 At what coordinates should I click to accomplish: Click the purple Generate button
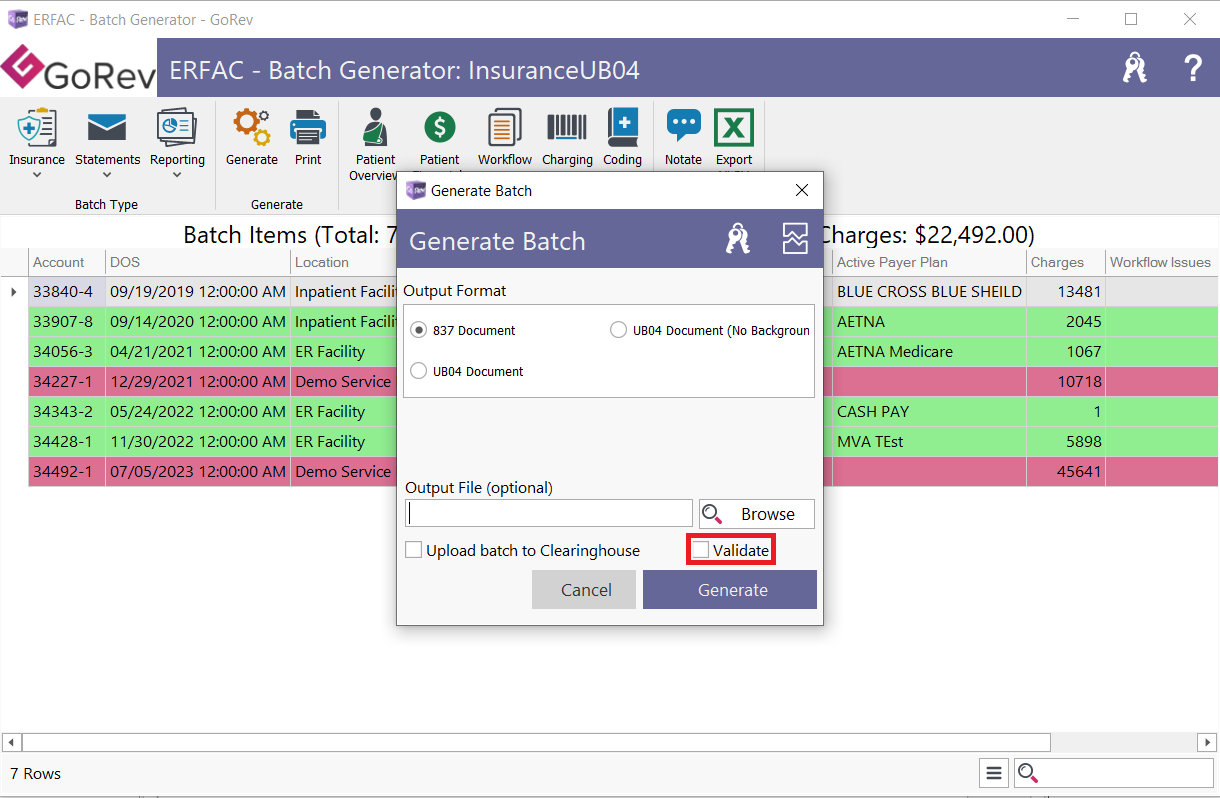[x=730, y=590]
